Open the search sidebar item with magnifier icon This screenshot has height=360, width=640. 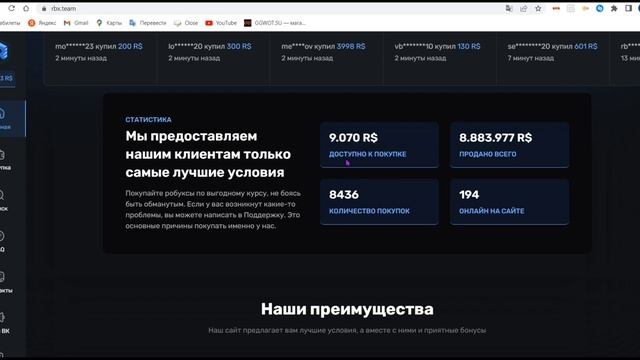4,200
